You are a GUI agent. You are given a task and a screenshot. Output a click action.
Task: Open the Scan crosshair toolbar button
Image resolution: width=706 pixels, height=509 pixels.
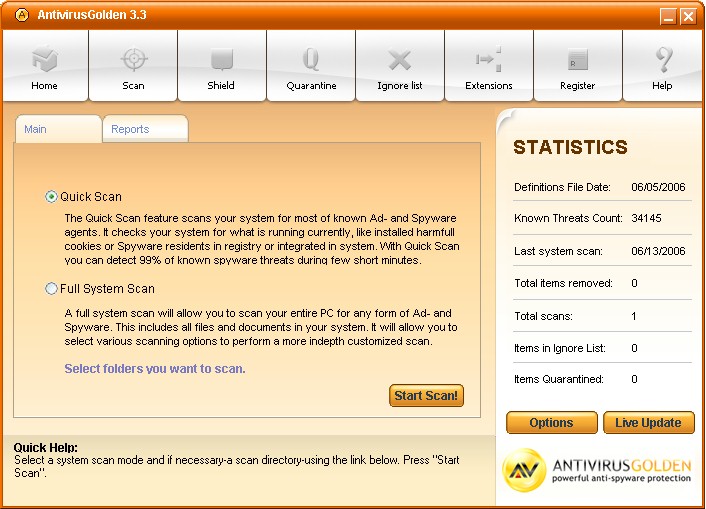(133, 66)
